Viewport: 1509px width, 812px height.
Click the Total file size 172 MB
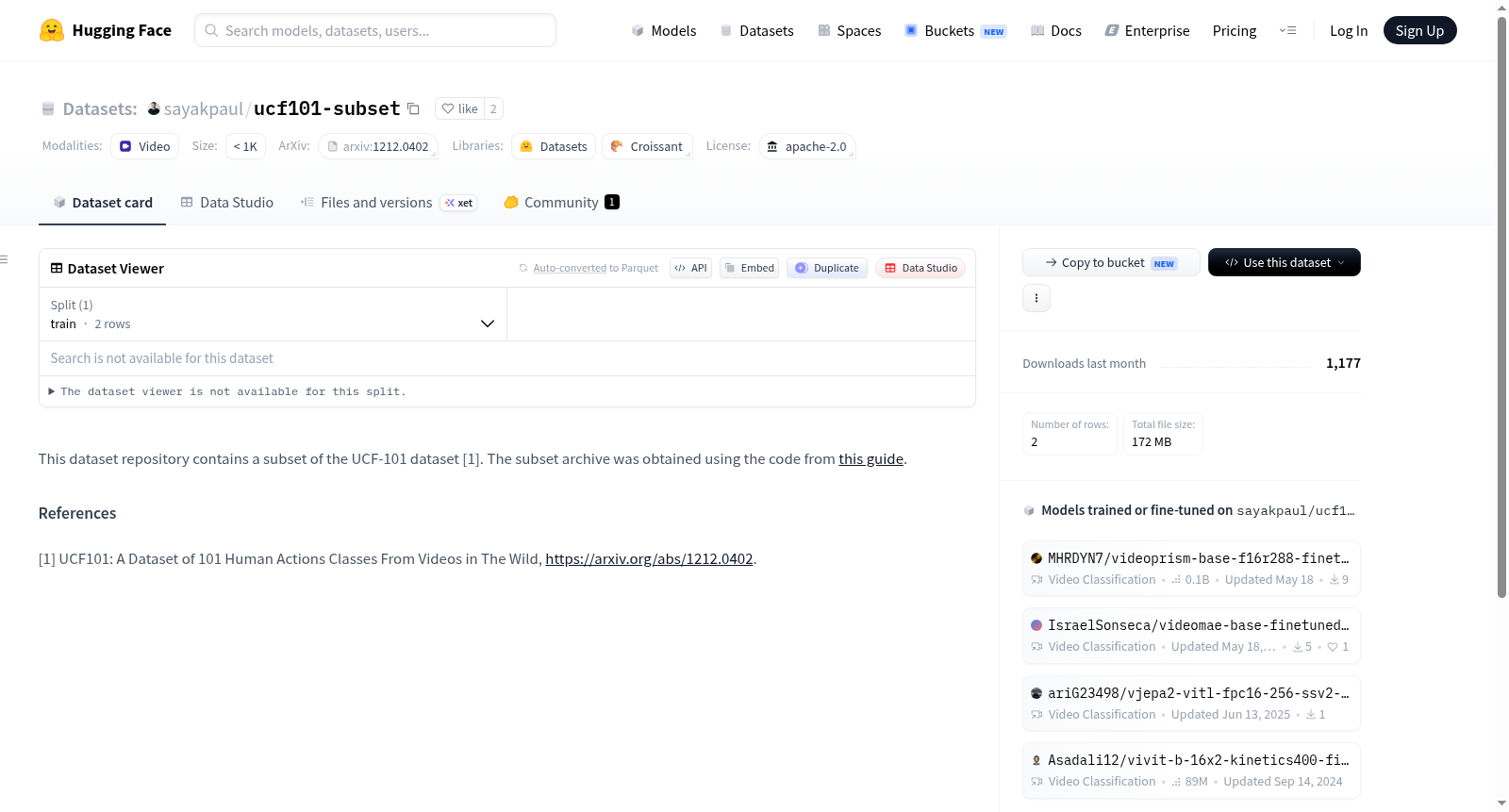point(1163,434)
